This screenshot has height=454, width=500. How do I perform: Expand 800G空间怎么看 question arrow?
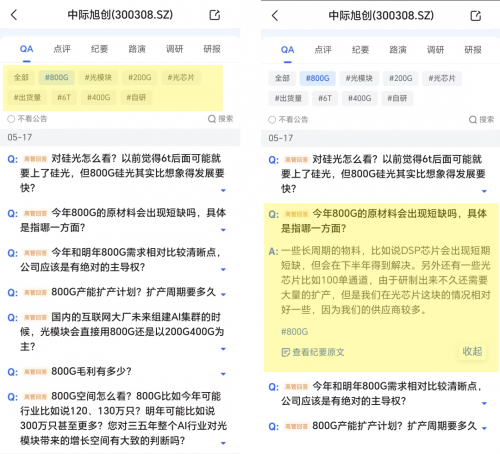tap(223, 443)
